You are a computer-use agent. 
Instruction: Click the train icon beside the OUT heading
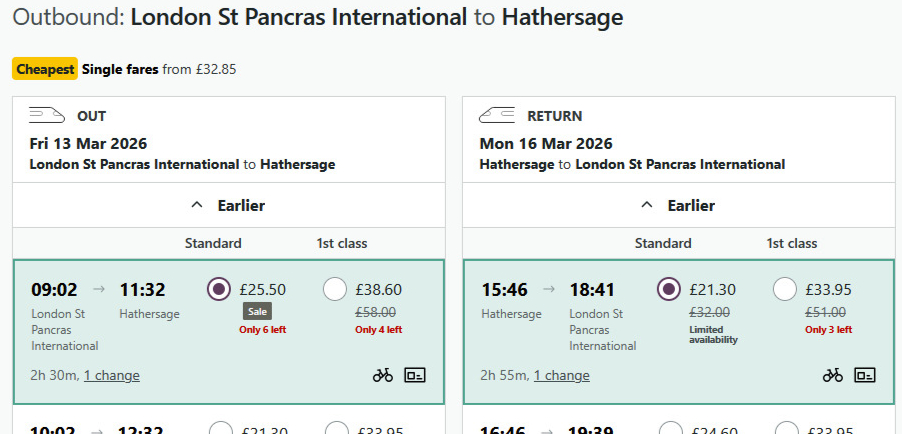(47, 115)
